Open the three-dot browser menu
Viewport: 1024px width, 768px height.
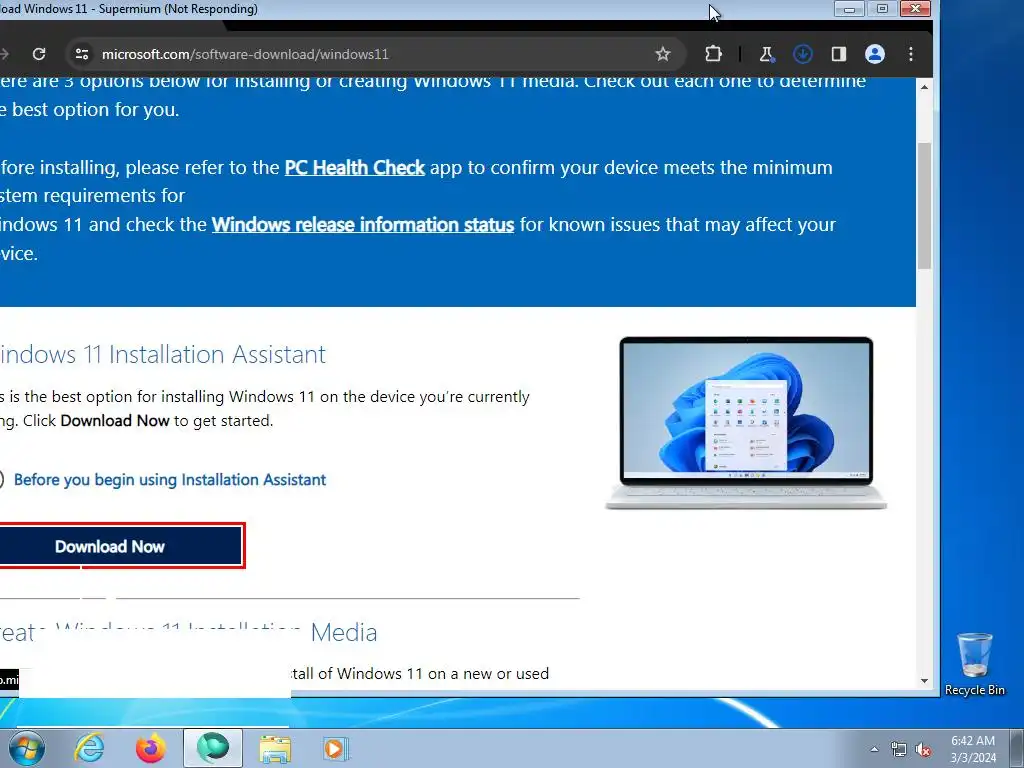pyautogui.click(x=910, y=54)
